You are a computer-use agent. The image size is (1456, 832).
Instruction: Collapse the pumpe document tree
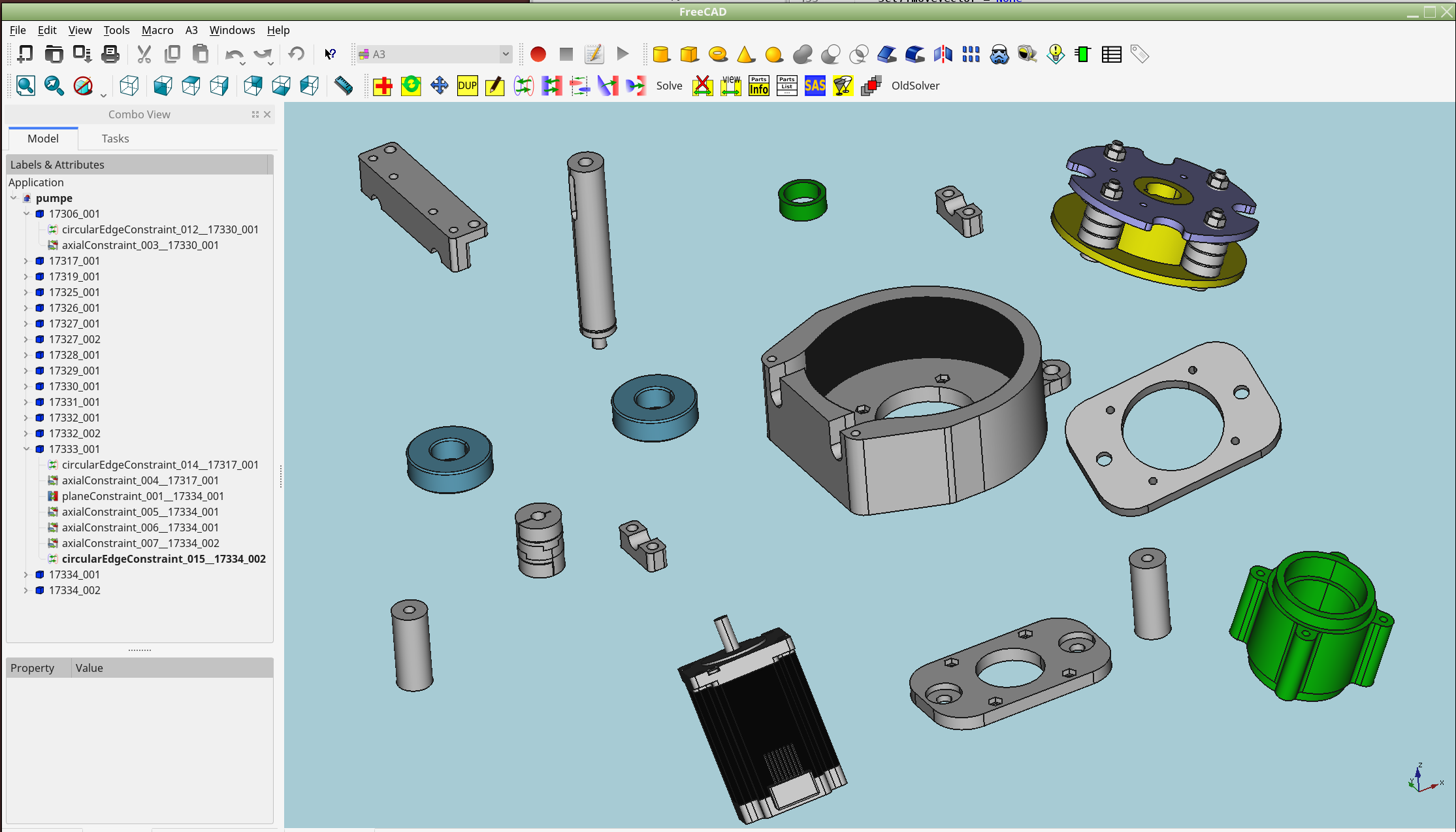(x=14, y=198)
